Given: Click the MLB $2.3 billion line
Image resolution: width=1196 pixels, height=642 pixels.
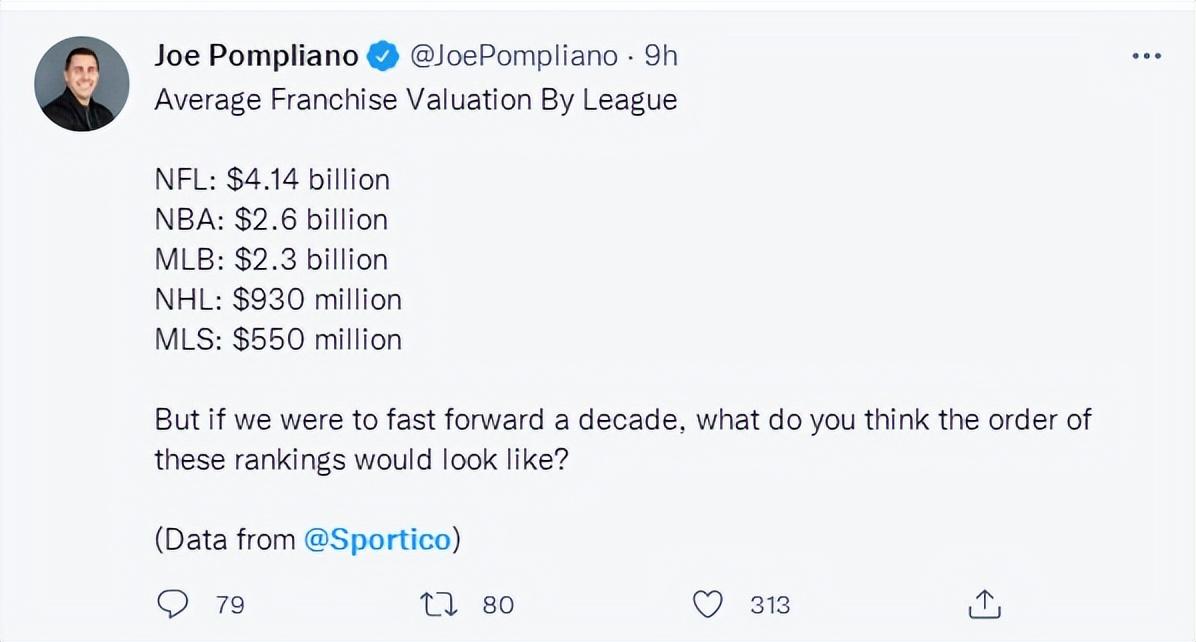Looking at the screenshot, I should 271,260.
